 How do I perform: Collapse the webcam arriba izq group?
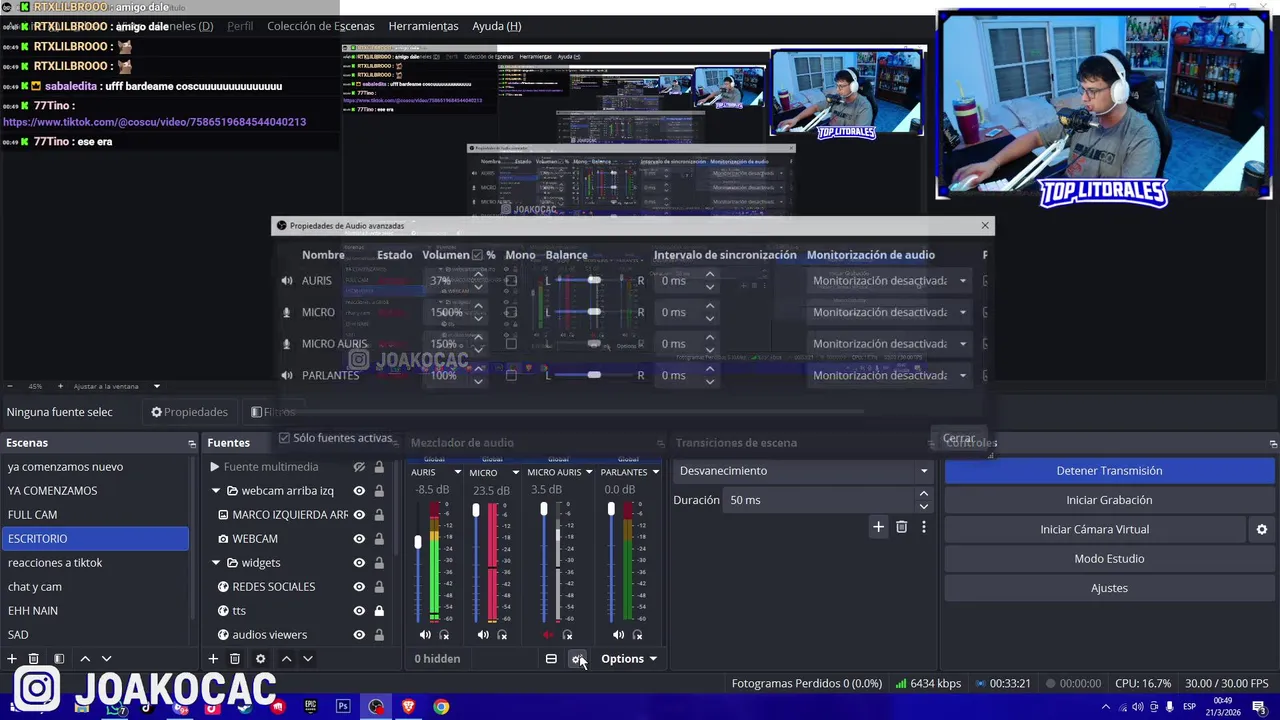(215, 491)
